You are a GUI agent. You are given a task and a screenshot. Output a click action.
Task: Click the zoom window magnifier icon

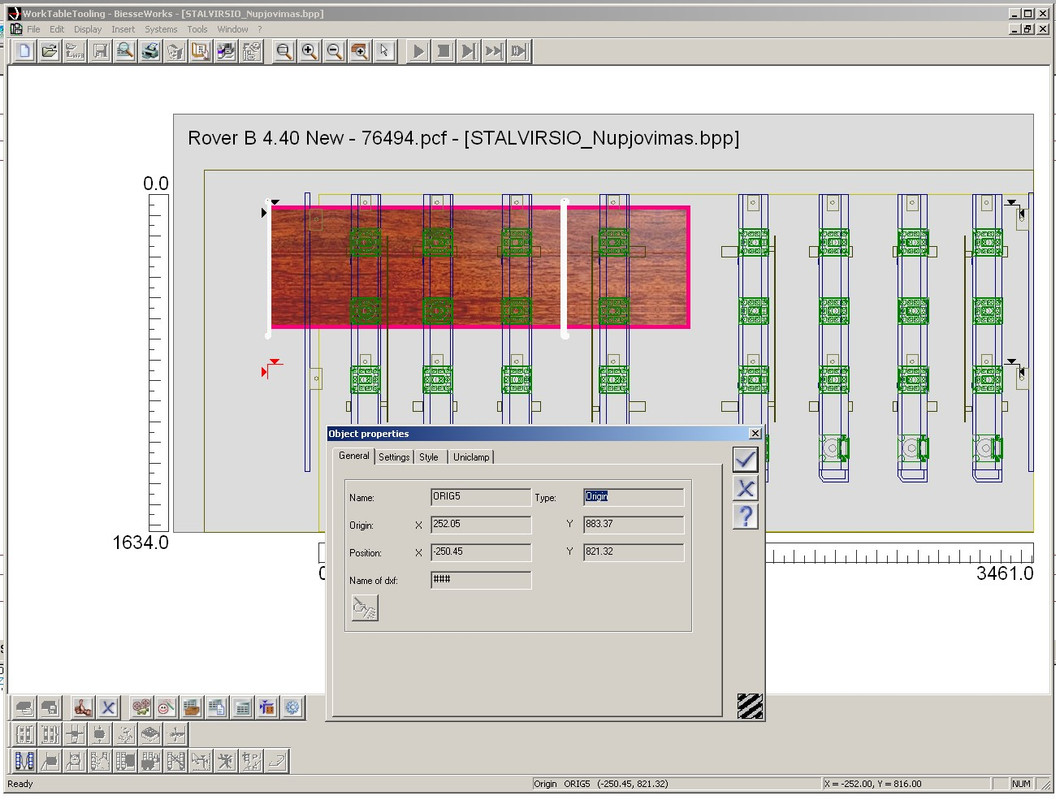[x=284, y=51]
